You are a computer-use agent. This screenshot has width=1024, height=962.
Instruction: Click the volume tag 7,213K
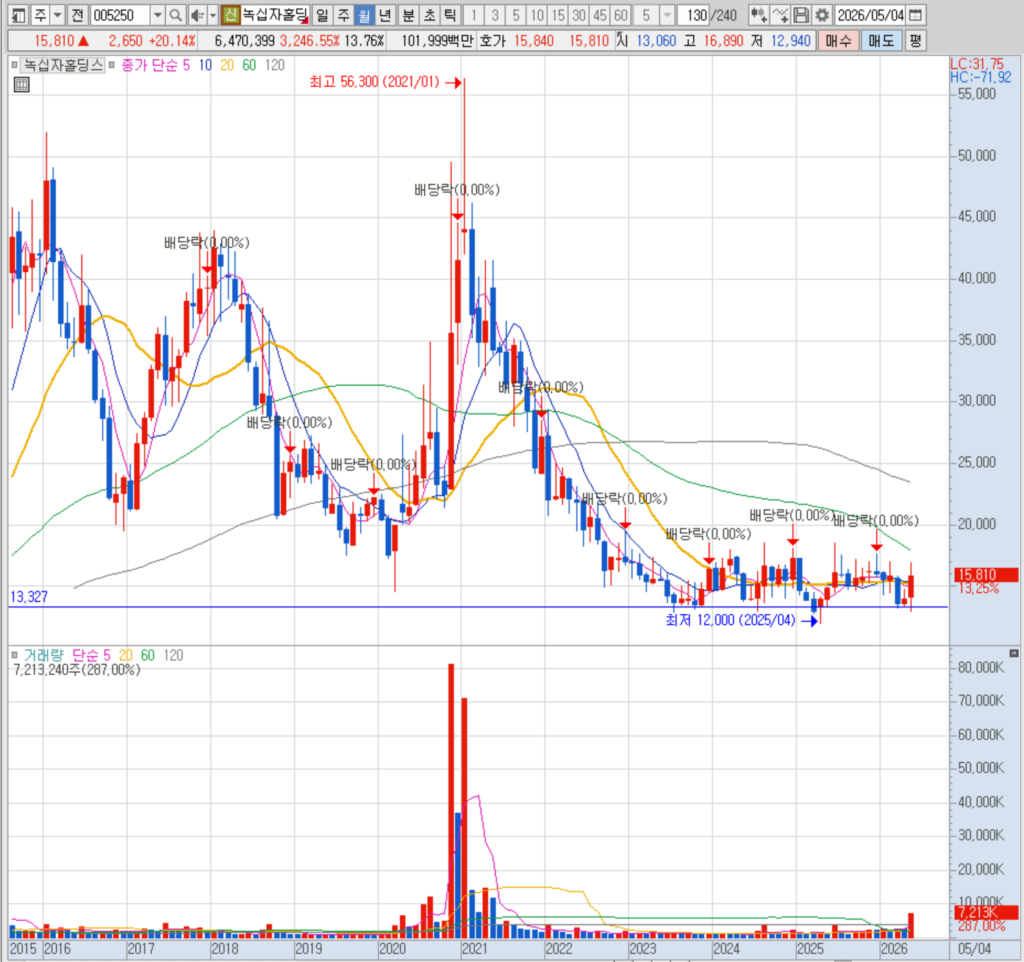click(985, 912)
